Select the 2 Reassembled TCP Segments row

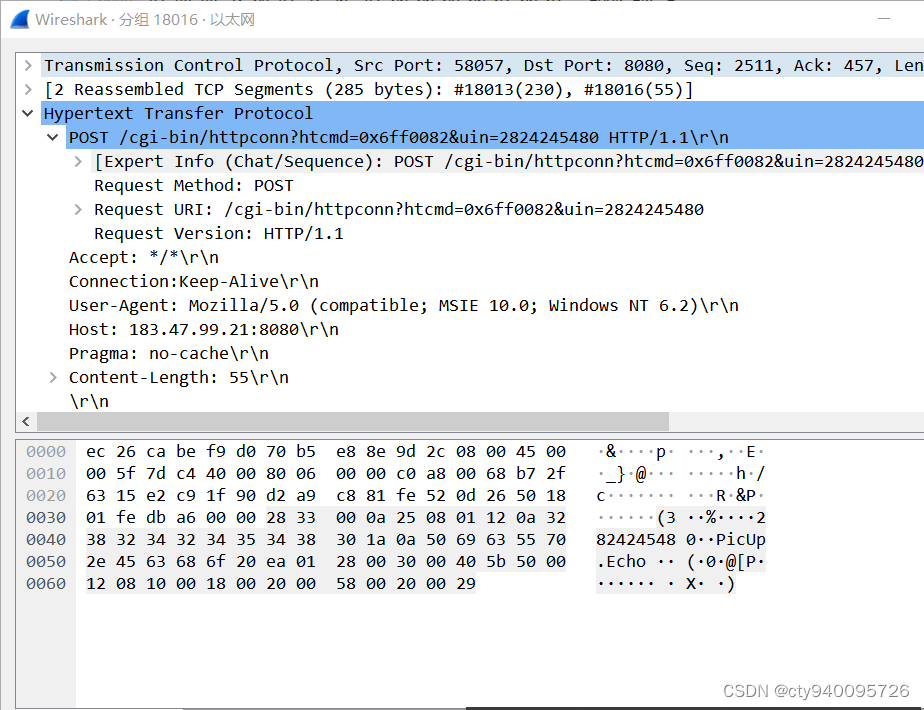pos(368,90)
